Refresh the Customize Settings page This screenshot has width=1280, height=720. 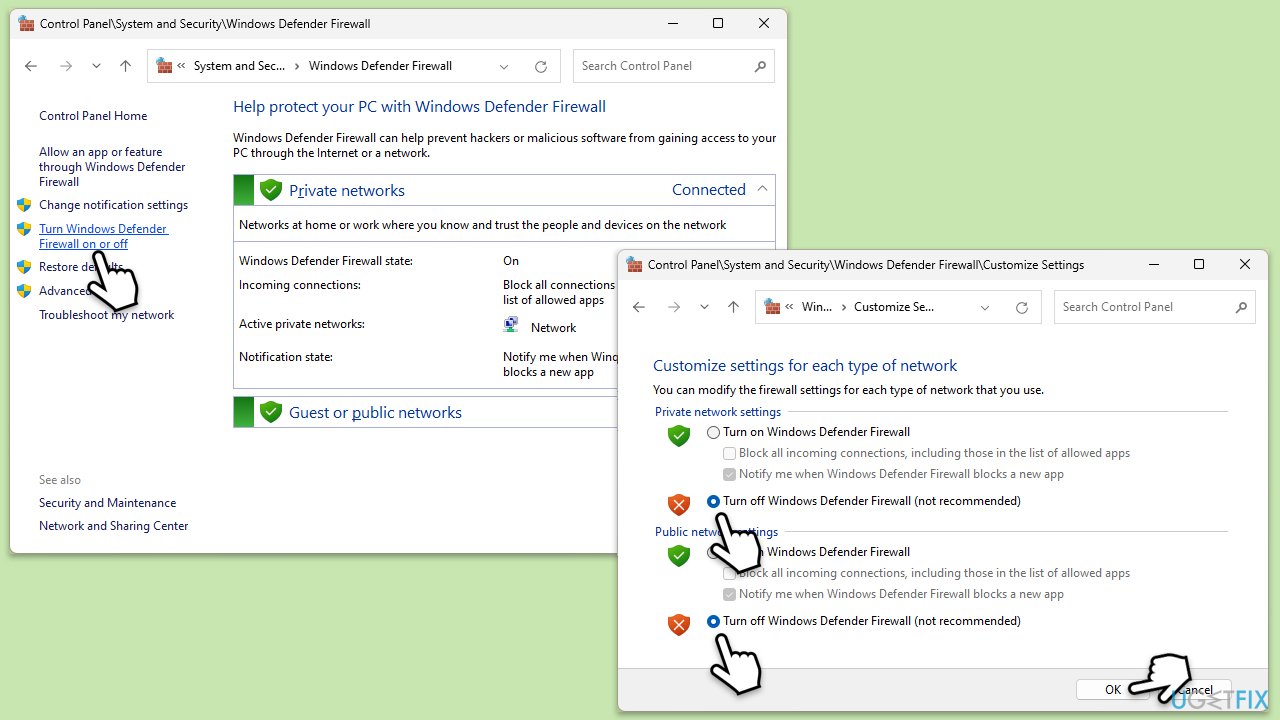click(1022, 307)
